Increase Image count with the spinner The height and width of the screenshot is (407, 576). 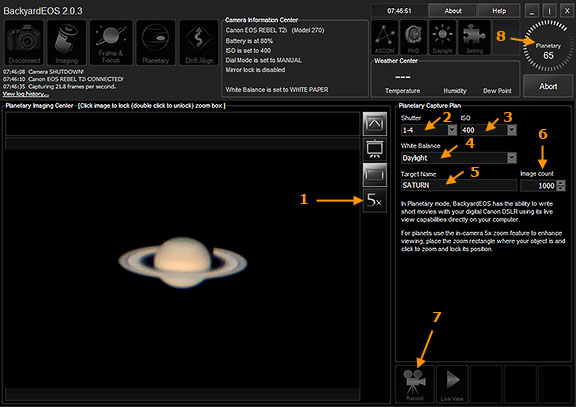pyautogui.click(x=561, y=183)
